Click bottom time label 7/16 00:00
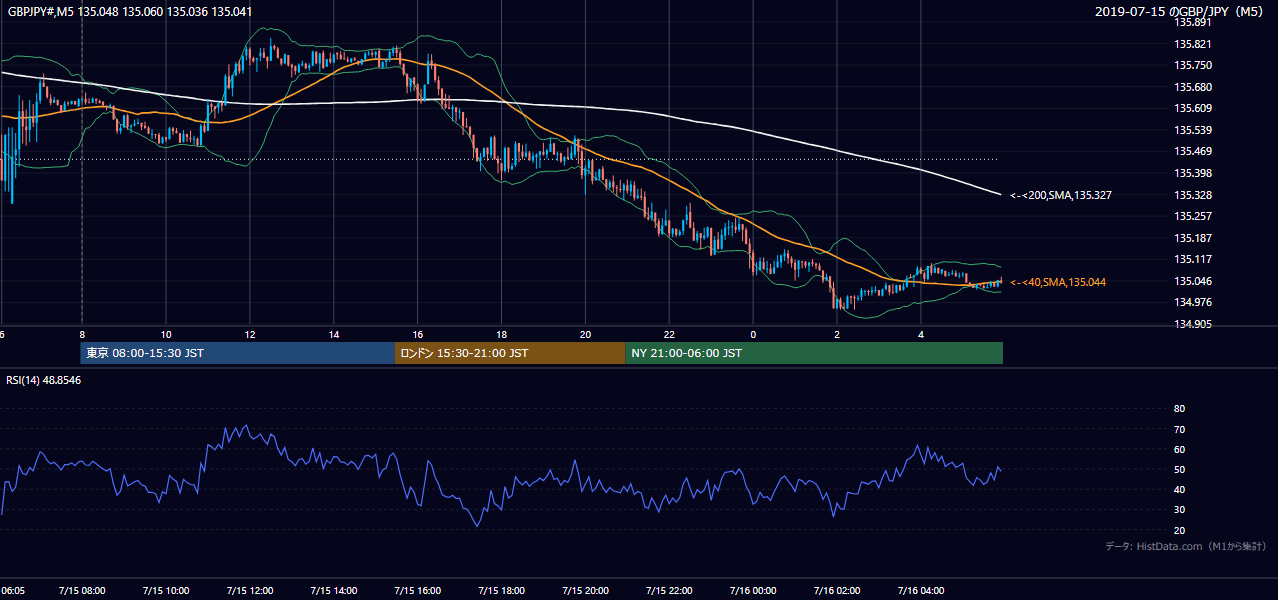 click(x=753, y=590)
